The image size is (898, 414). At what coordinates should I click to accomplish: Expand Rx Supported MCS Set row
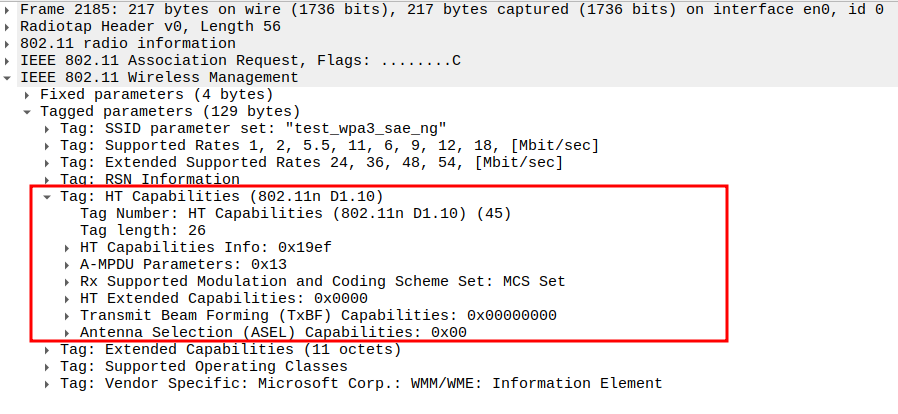point(67,281)
